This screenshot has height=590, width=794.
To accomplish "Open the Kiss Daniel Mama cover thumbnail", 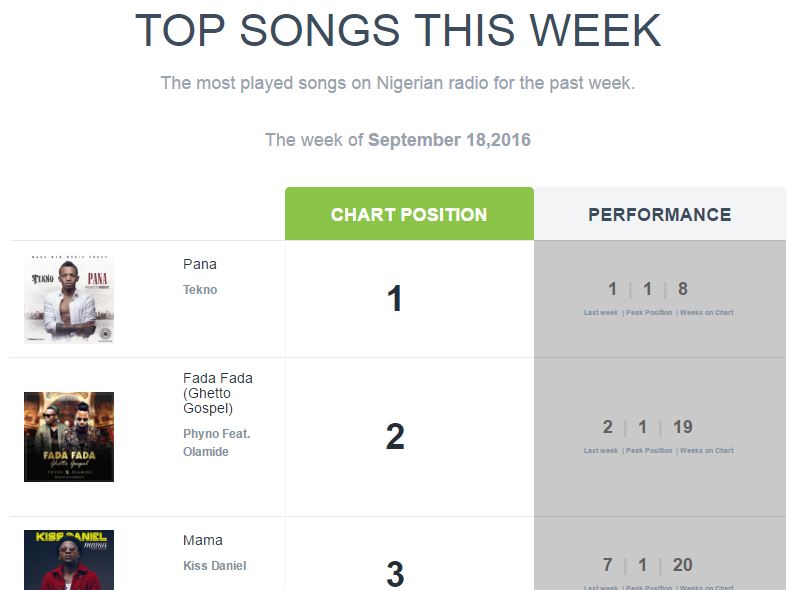I will pyautogui.click(x=69, y=560).
